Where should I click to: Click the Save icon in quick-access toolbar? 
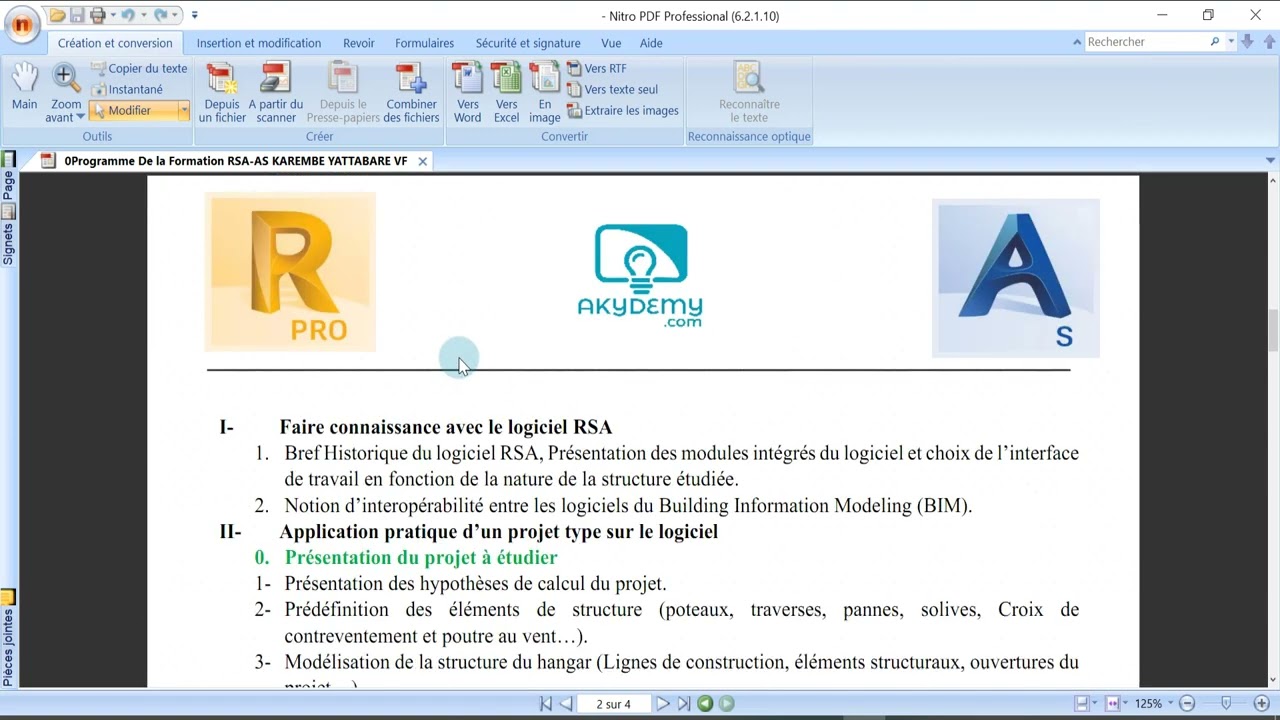[77, 15]
